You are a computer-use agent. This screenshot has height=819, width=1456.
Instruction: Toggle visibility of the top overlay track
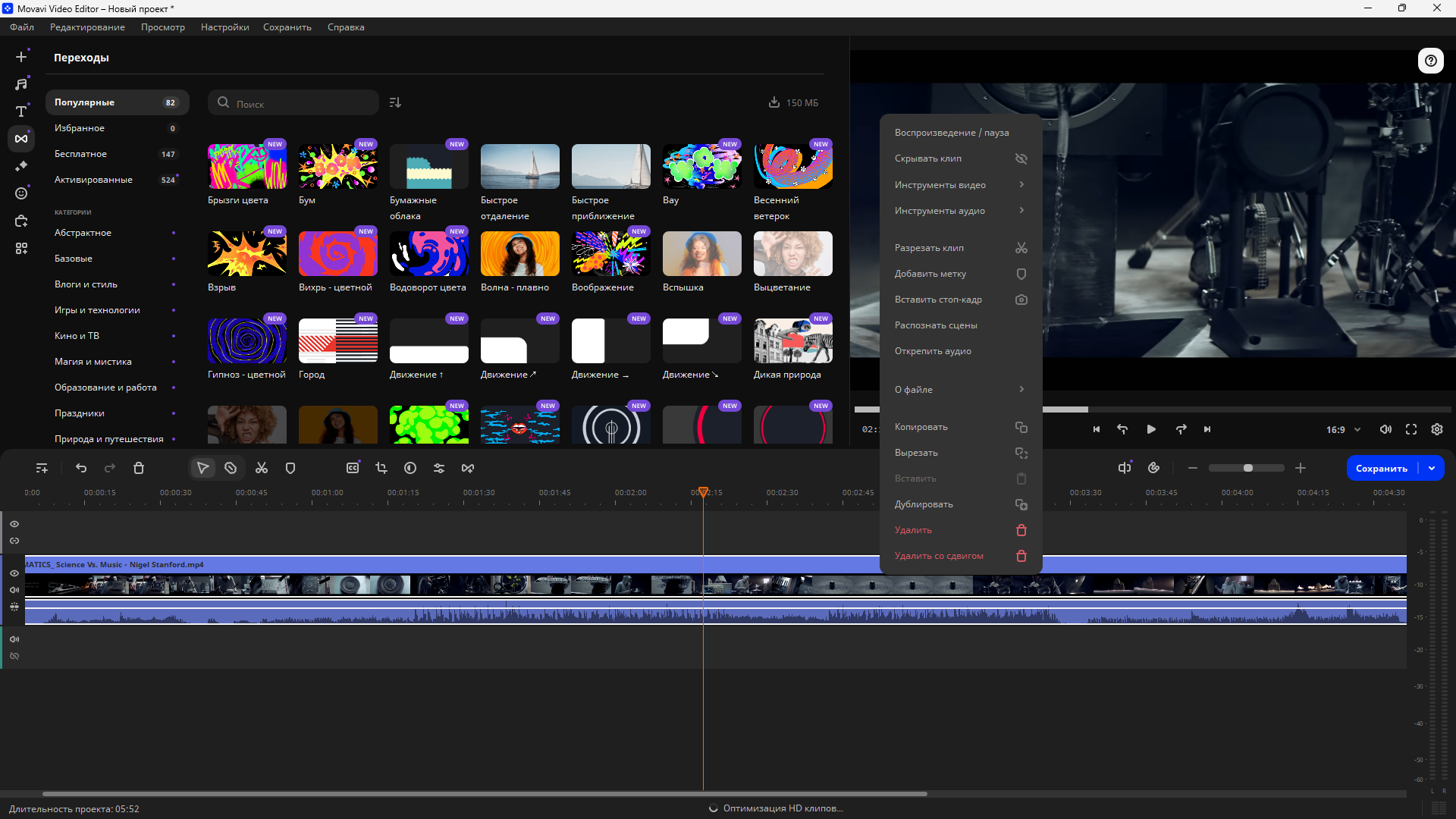(14, 524)
